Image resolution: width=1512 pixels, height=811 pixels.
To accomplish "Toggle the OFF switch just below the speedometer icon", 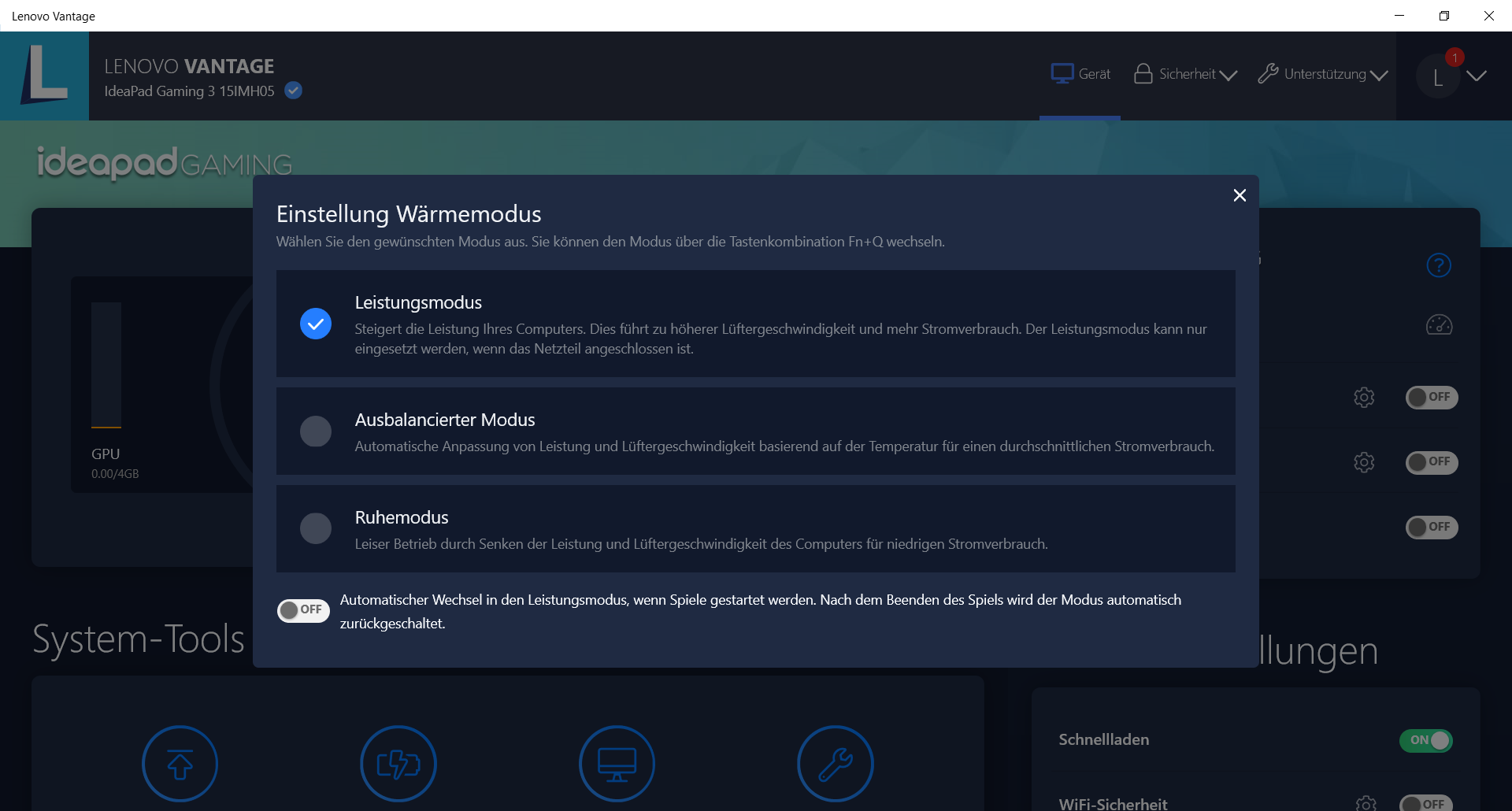I will click(x=1432, y=398).
